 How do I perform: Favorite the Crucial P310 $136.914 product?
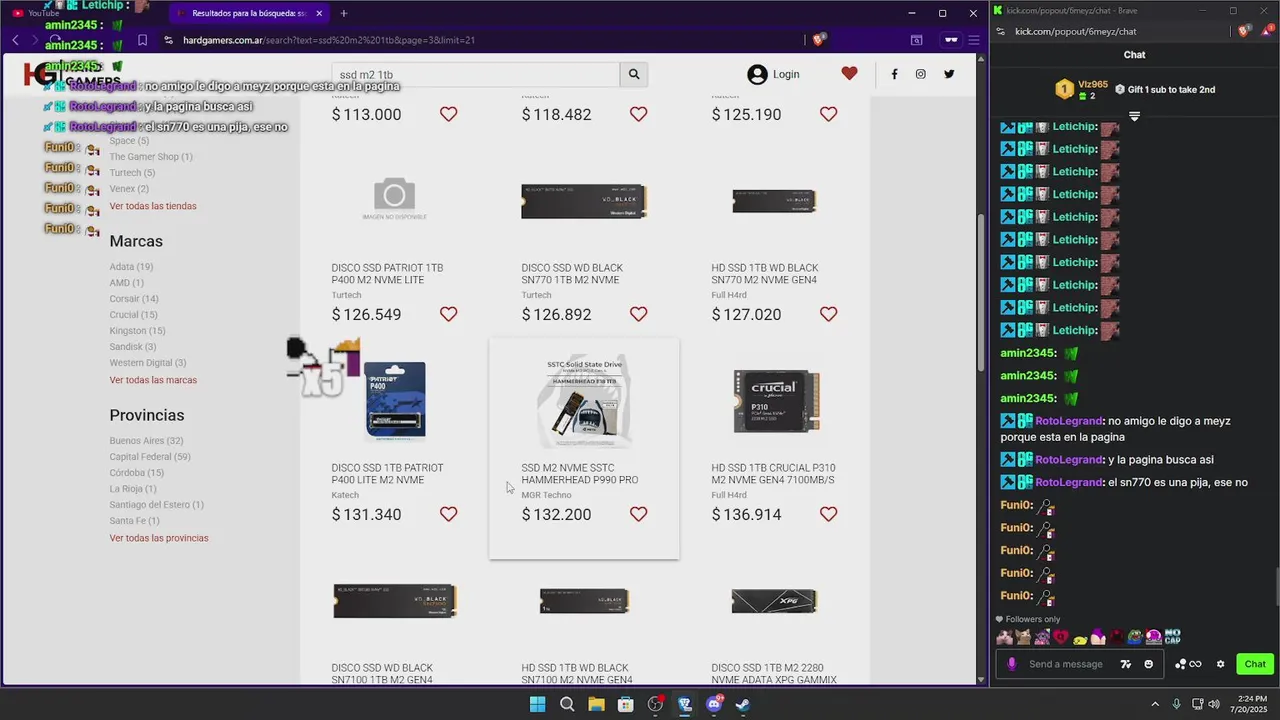pos(829,514)
